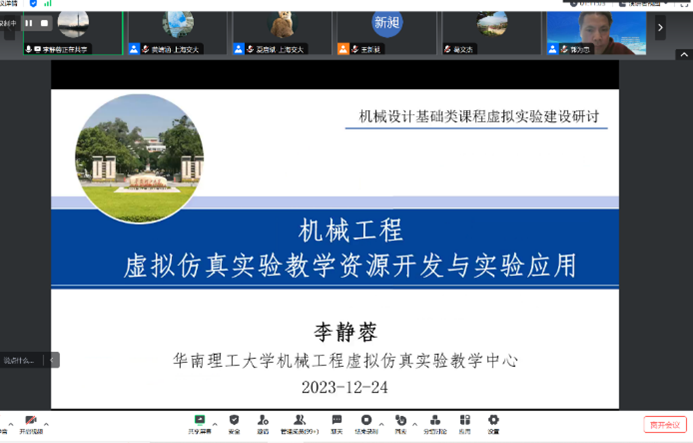Expand share screen options arrow
Viewport: 693px width, 443px height.
(215, 421)
